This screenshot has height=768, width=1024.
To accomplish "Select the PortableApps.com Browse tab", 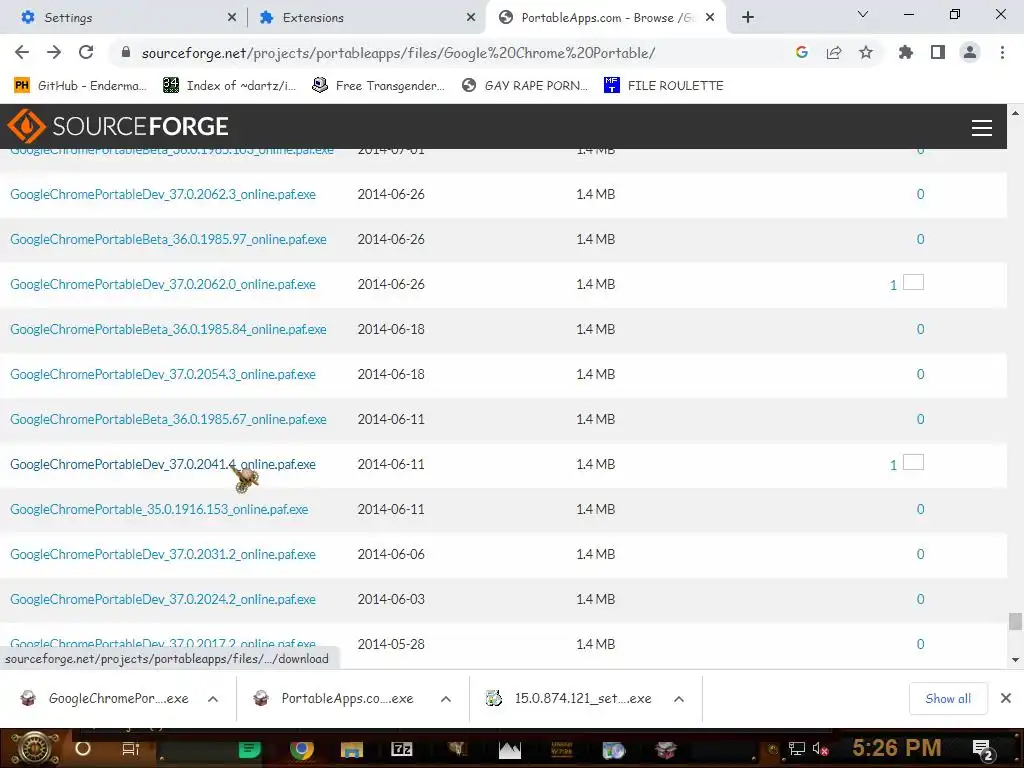I will pos(604,18).
